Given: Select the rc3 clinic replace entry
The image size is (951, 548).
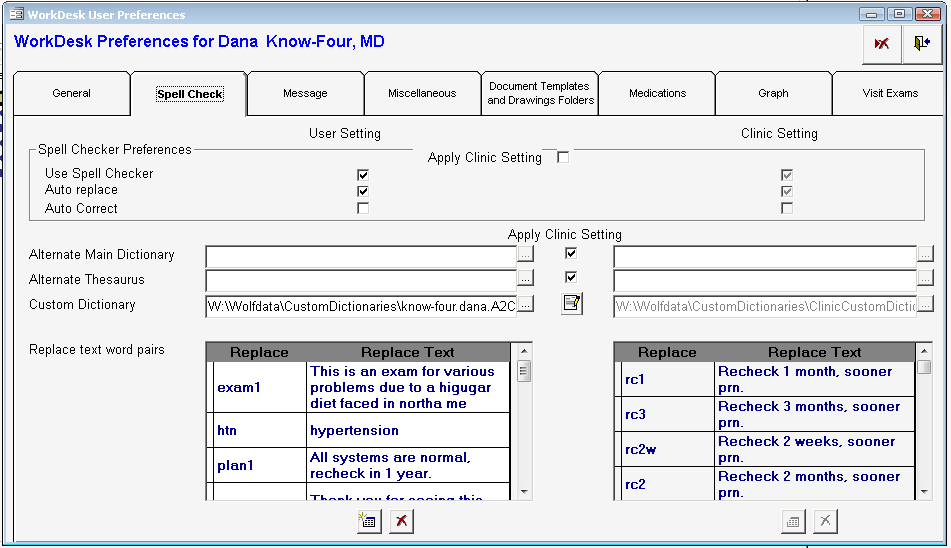Looking at the screenshot, I should pos(668,415).
